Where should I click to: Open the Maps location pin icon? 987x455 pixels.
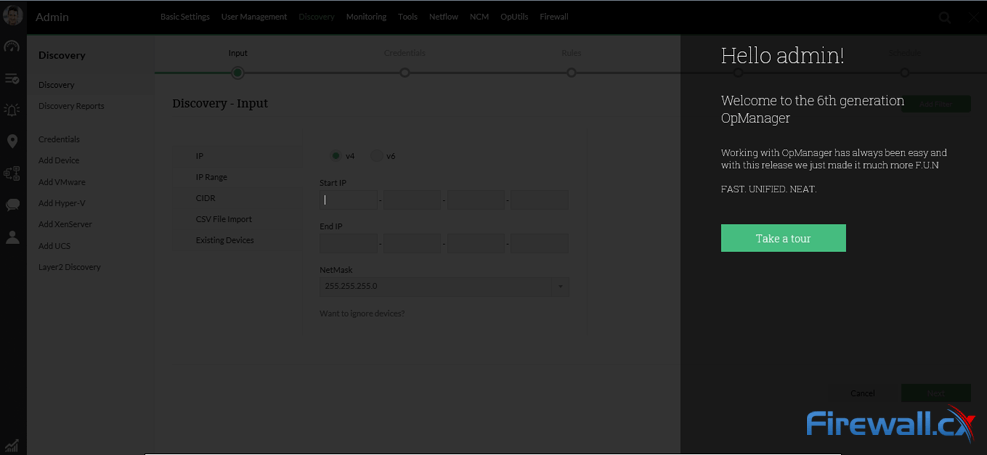tap(12, 141)
